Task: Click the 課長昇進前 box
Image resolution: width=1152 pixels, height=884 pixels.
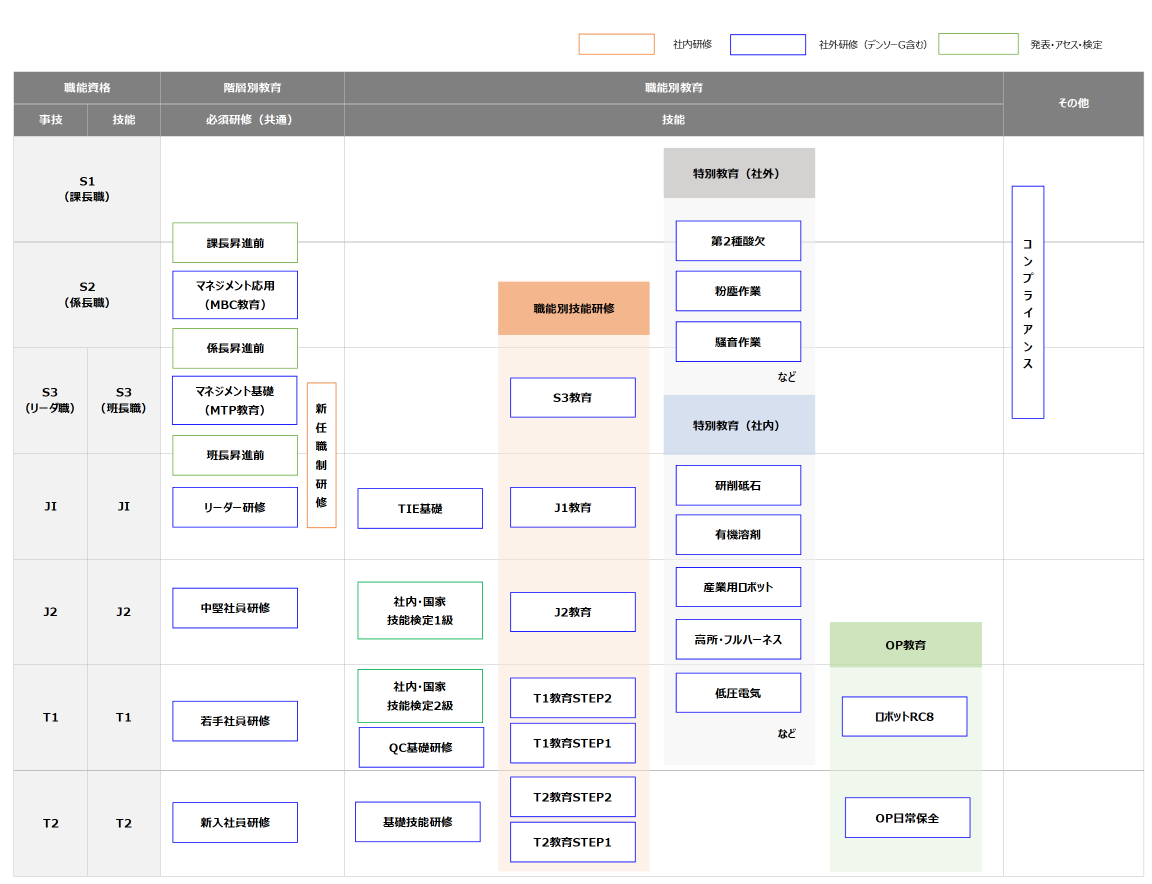Action: point(235,243)
